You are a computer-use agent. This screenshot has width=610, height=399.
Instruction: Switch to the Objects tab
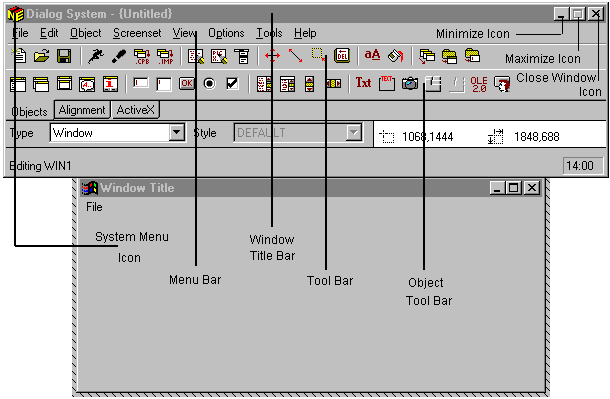pos(29,112)
